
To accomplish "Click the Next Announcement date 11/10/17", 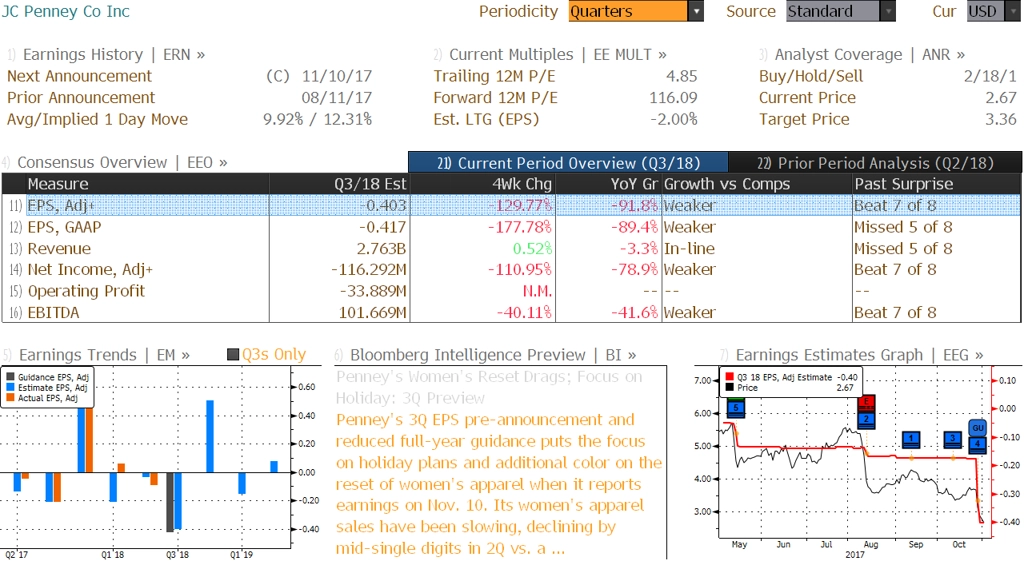I will 336,76.
